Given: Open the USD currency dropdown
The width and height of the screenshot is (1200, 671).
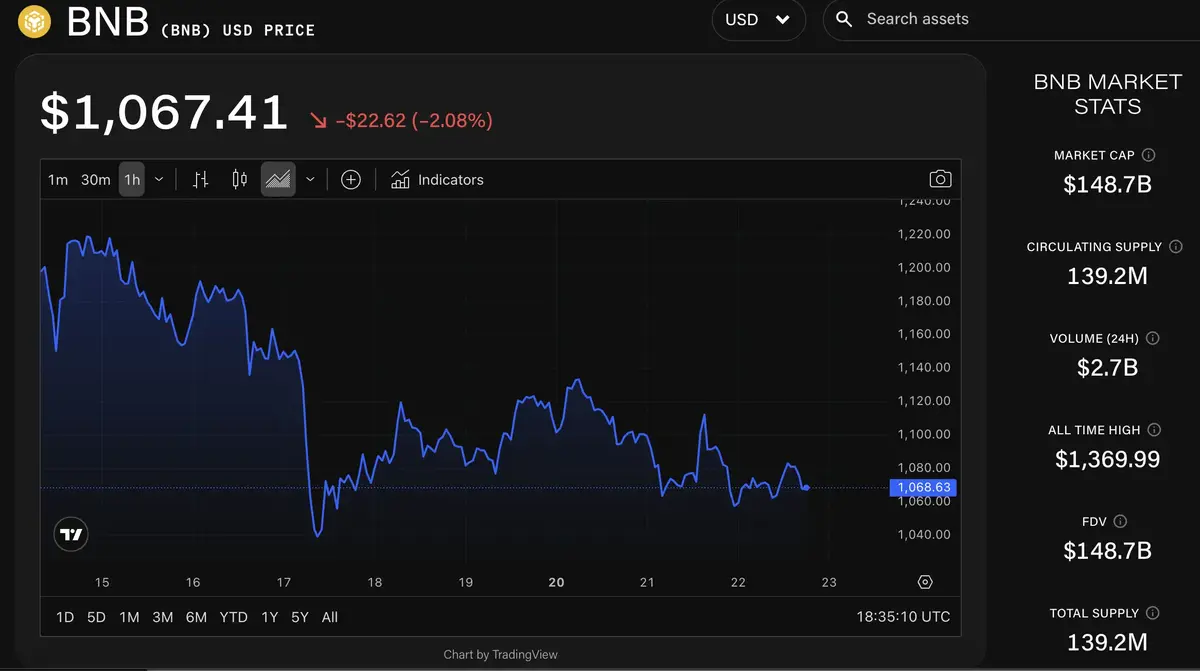Looking at the screenshot, I should [758, 20].
